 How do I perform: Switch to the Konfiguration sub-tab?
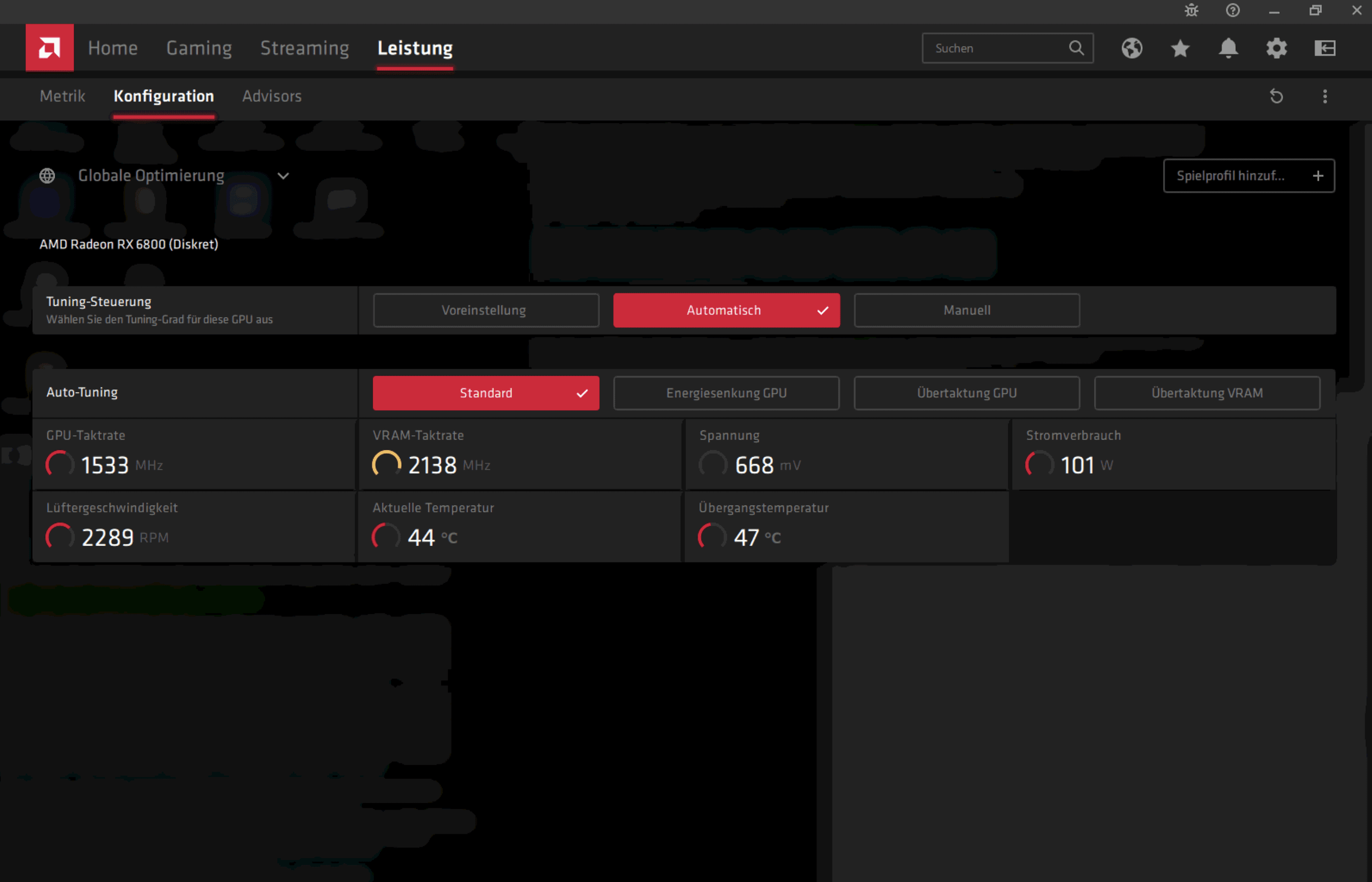pos(164,96)
